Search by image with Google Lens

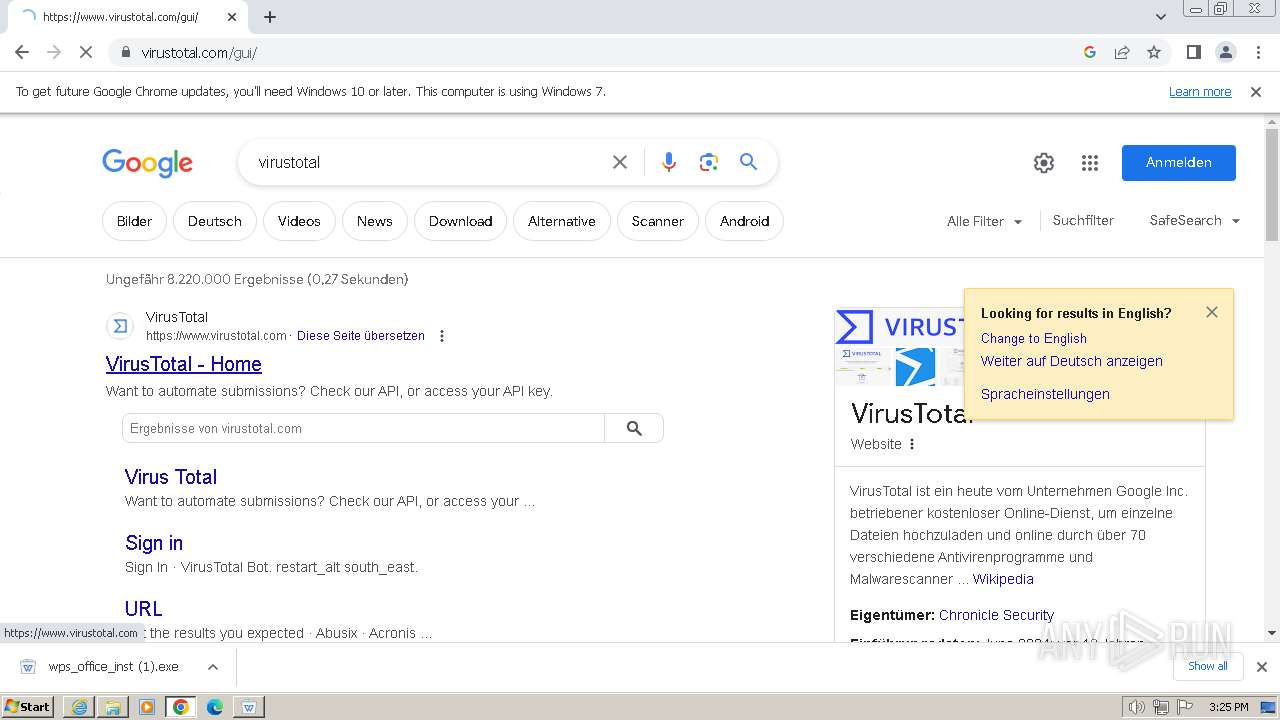click(x=709, y=162)
